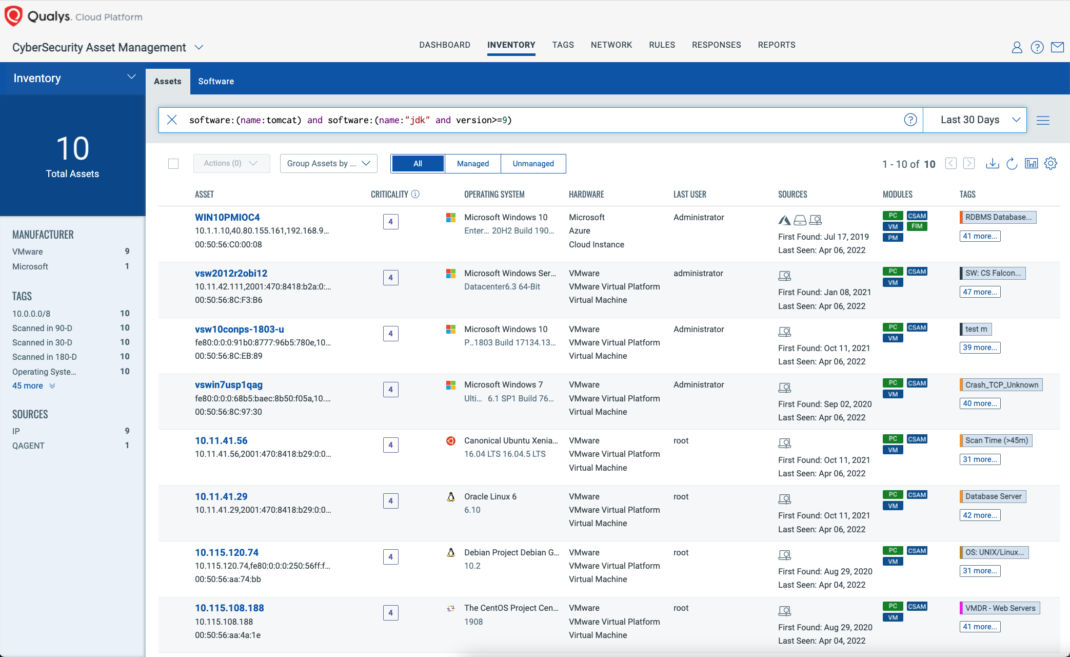Open CyberSecurity Asset Management module dropdown
This screenshot has width=1070, height=657.
[199, 47]
